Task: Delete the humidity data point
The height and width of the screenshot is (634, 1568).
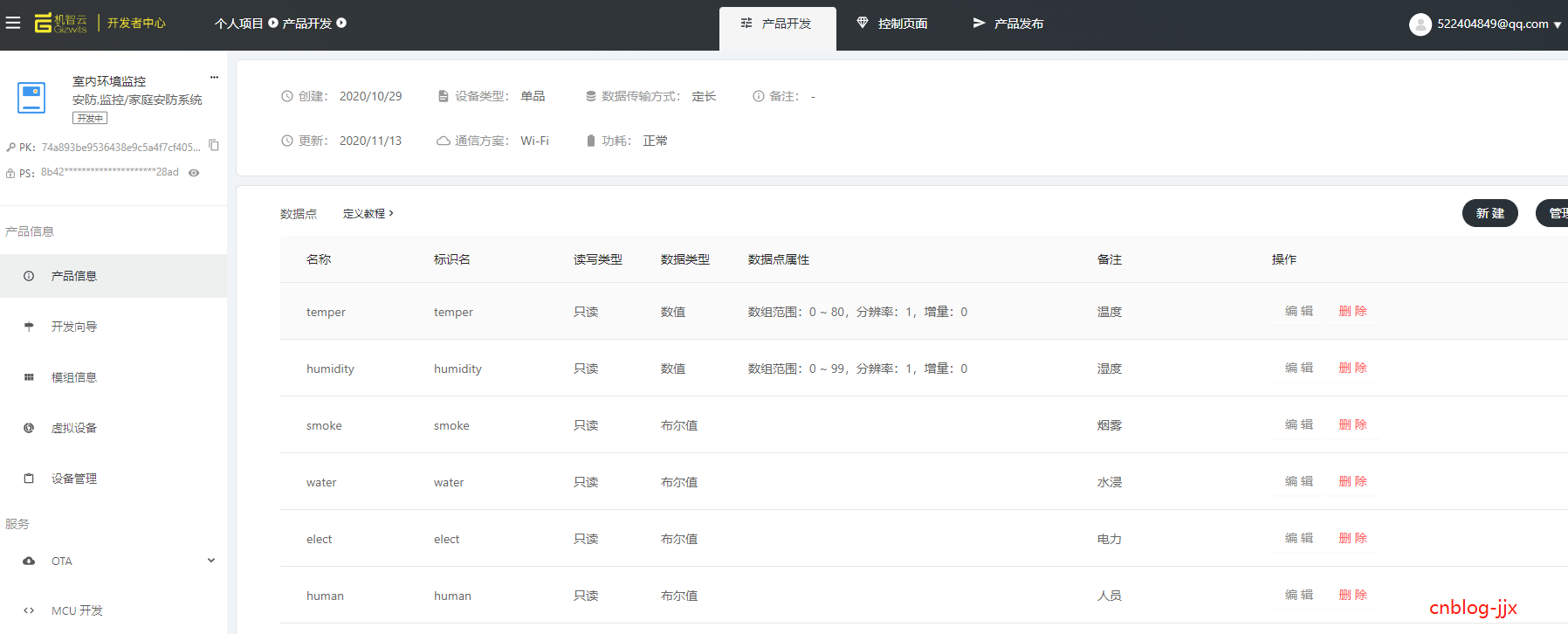Action: pyautogui.click(x=1353, y=368)
